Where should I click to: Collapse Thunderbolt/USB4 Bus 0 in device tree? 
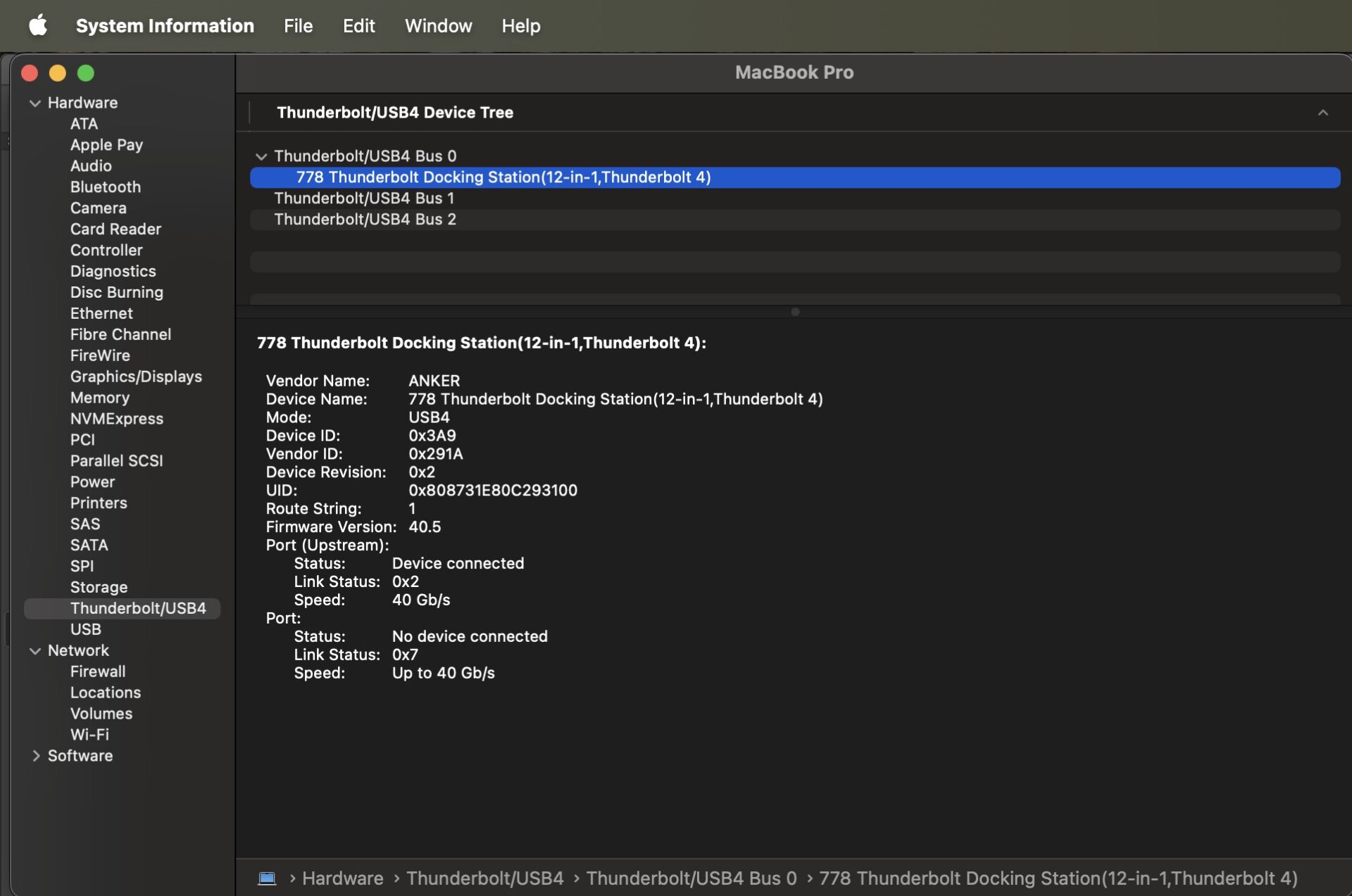[261, 156]
